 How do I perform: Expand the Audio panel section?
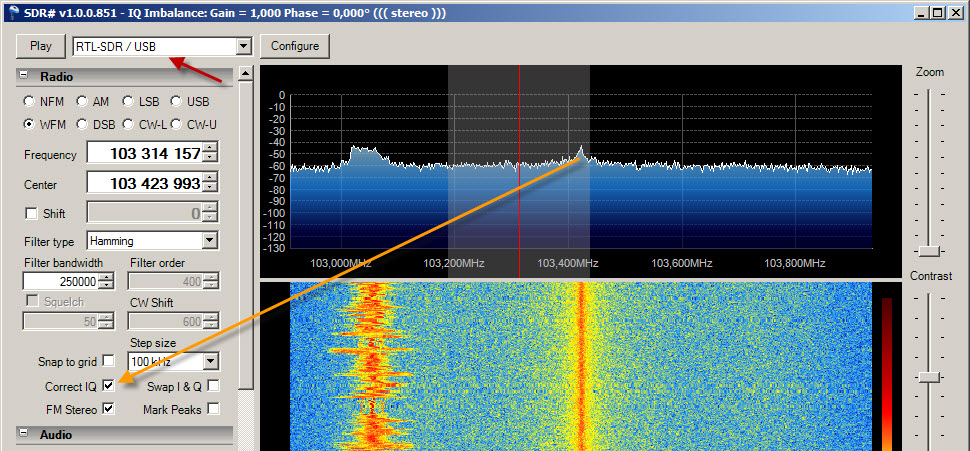pyautogui.click(x=24, y=435)
